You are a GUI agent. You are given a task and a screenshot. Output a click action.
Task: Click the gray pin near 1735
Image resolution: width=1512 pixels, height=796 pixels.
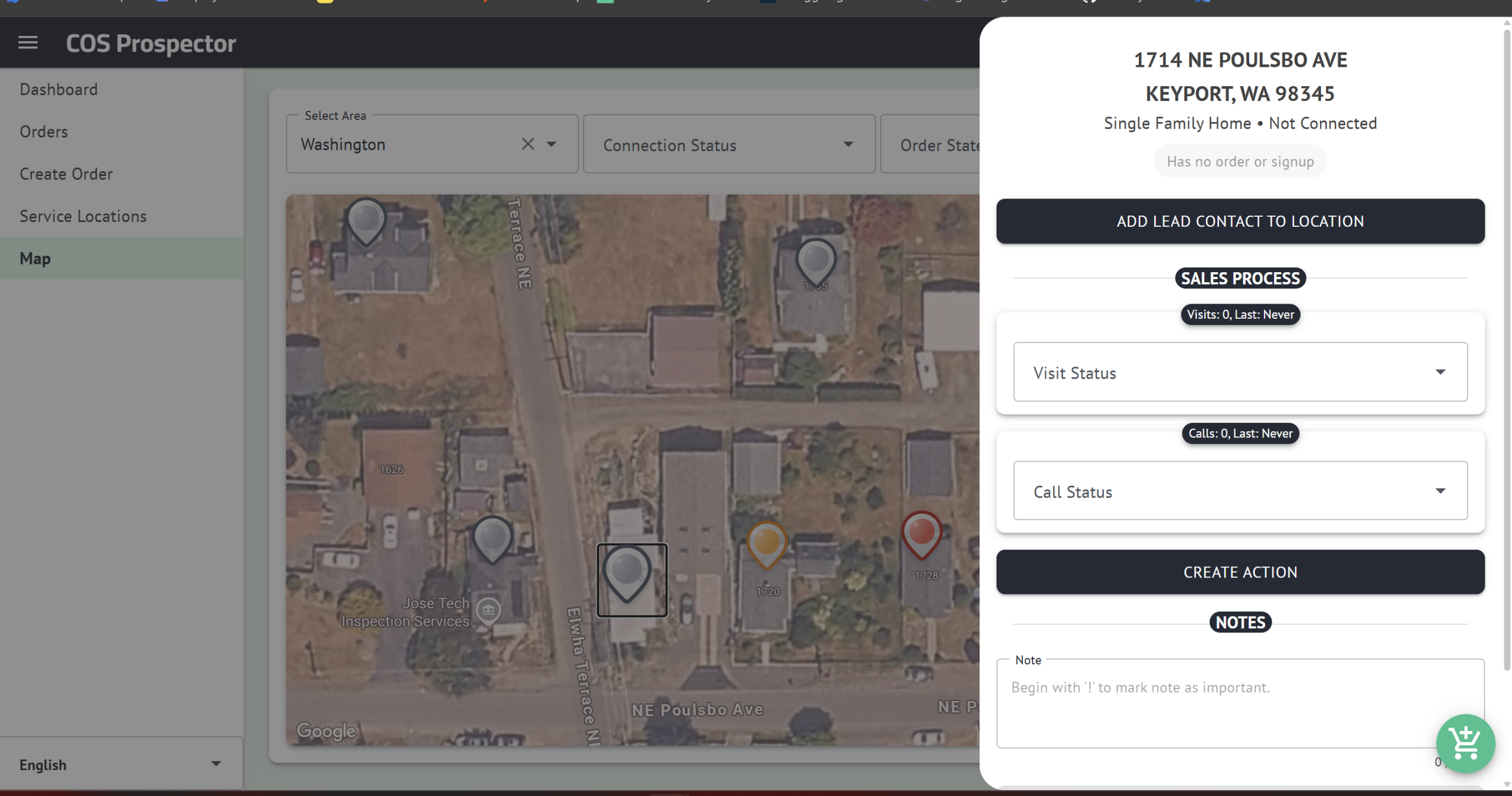[x=816, y=260]
